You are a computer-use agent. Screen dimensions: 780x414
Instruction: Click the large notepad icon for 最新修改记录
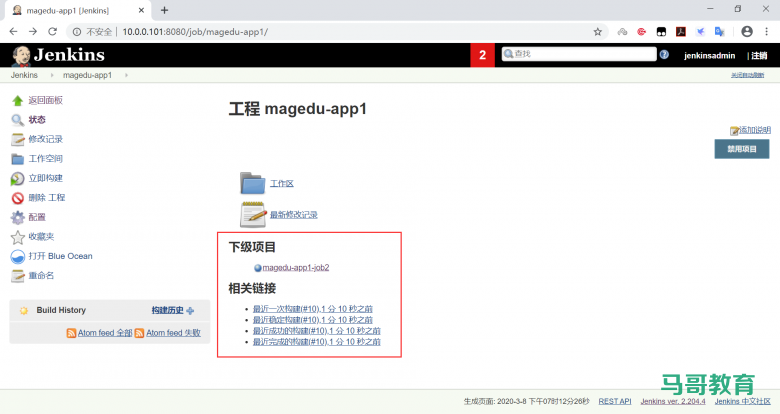(x=253, y=214)
